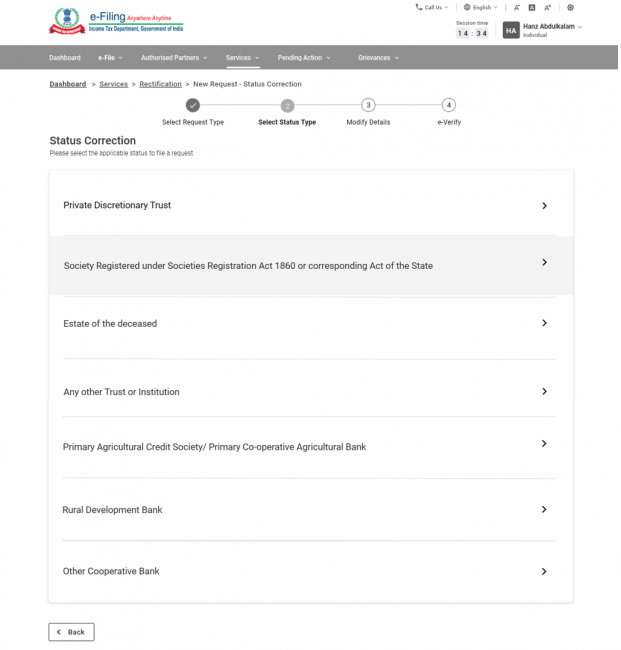The image size is (621, 650).
Task: Open the Grievances menu
Action: click(x=380, y=58)
